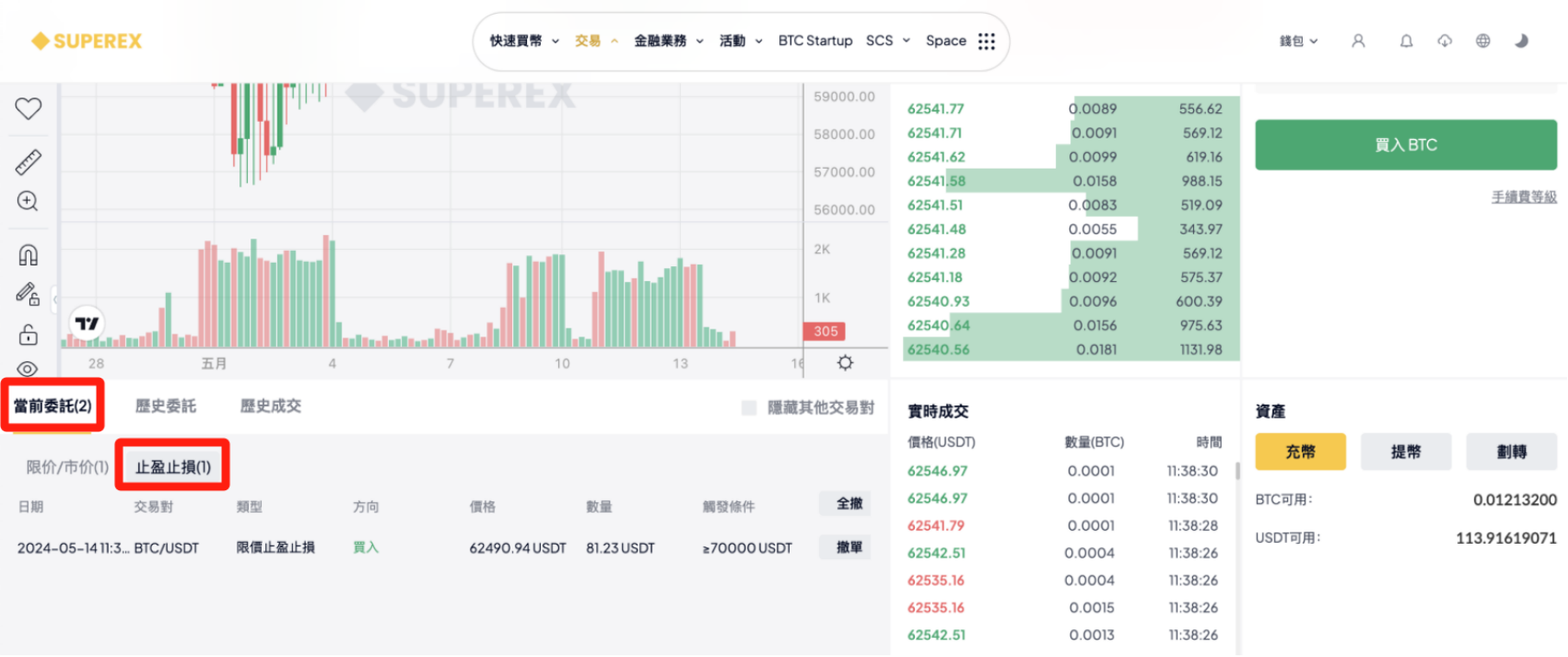Click the 充幣 deposit button
The width and height of the screenshot is (1568, 657).
click(1300, 451)
